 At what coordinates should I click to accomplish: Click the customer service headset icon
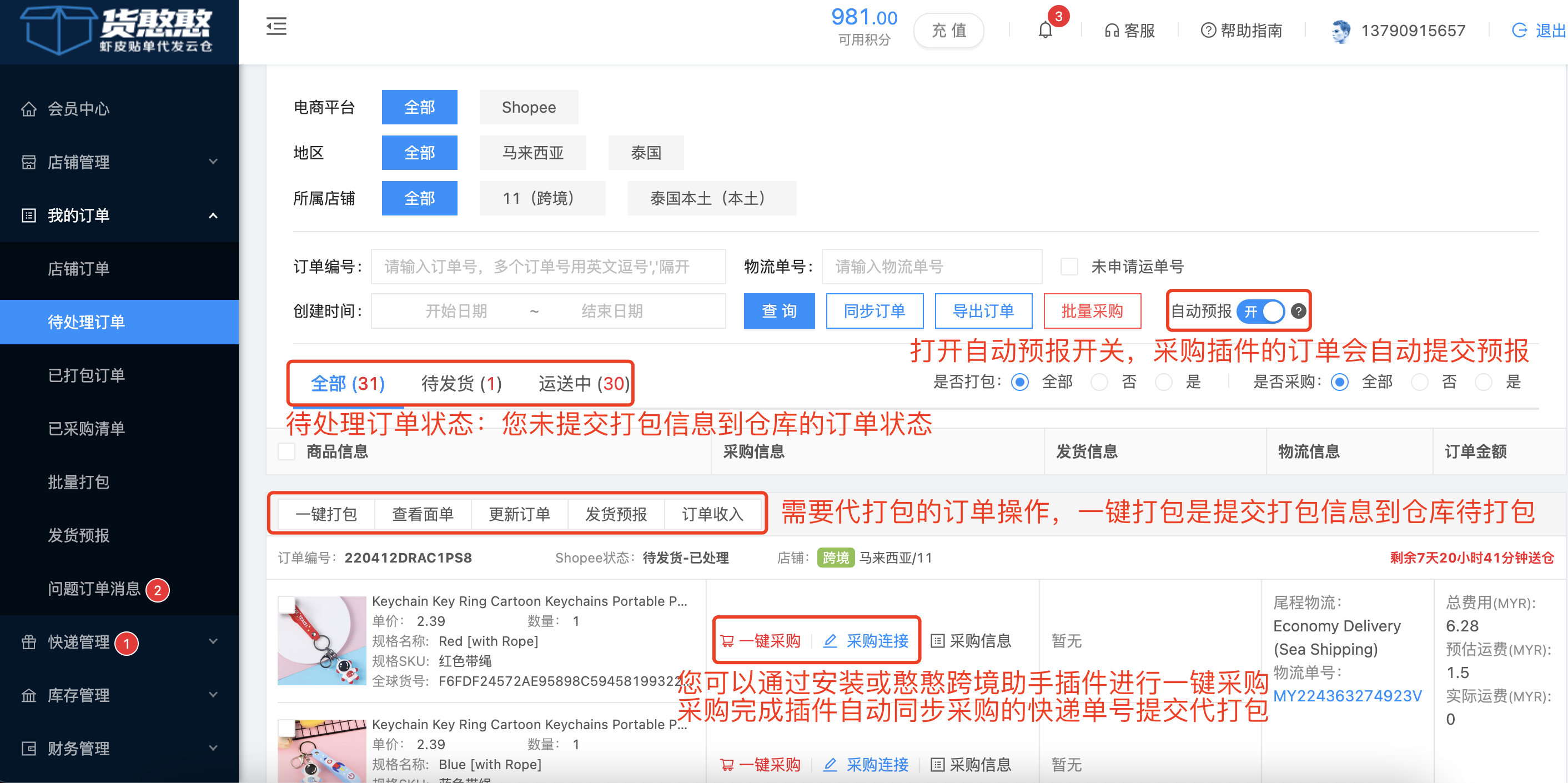(1111, 31)
